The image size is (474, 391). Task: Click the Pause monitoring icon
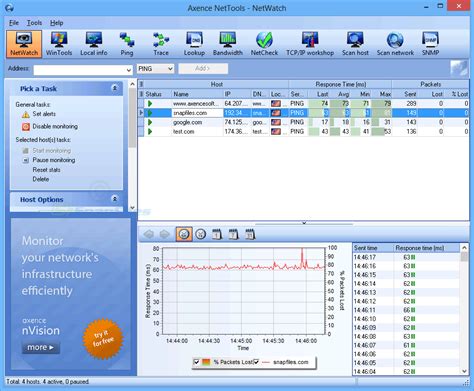coord(26,160)
